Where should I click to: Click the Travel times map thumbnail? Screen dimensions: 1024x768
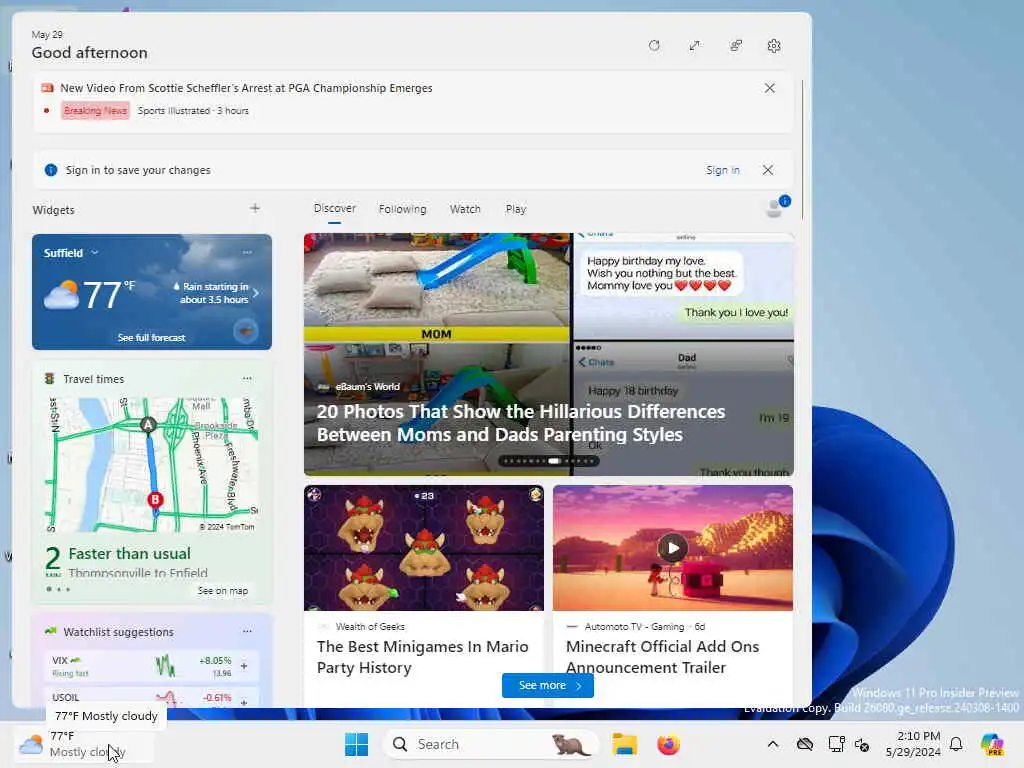click(x=152, y=464)
